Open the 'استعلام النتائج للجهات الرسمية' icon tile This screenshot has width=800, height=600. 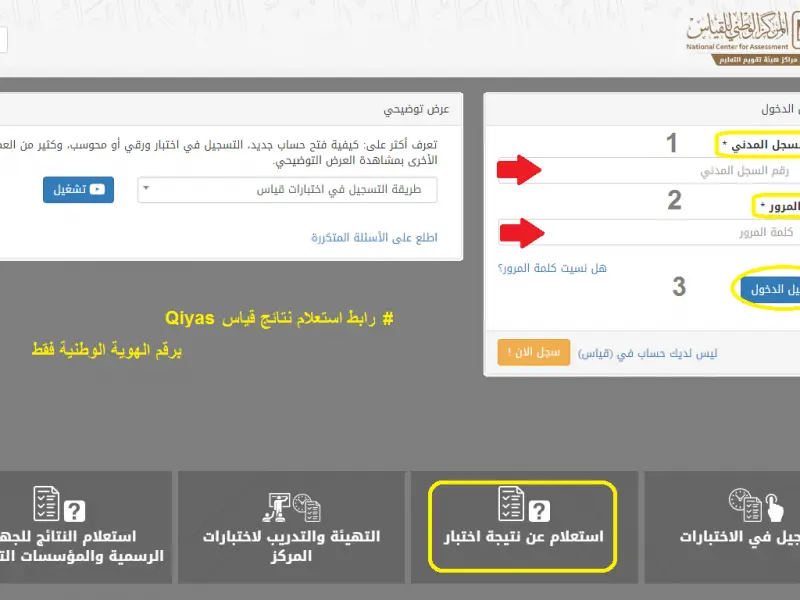click(x=86, y=527)
